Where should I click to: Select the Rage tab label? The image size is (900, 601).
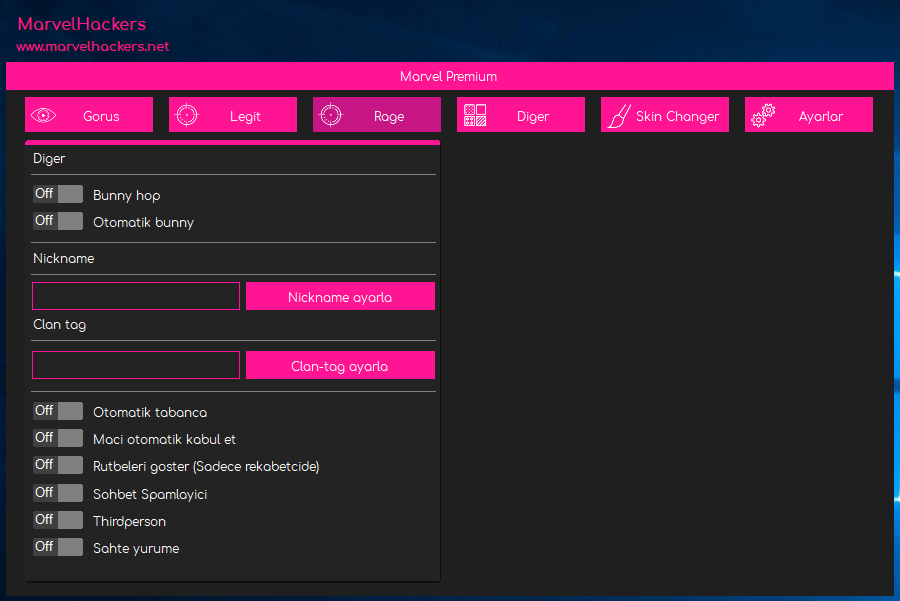click(389, 117)
